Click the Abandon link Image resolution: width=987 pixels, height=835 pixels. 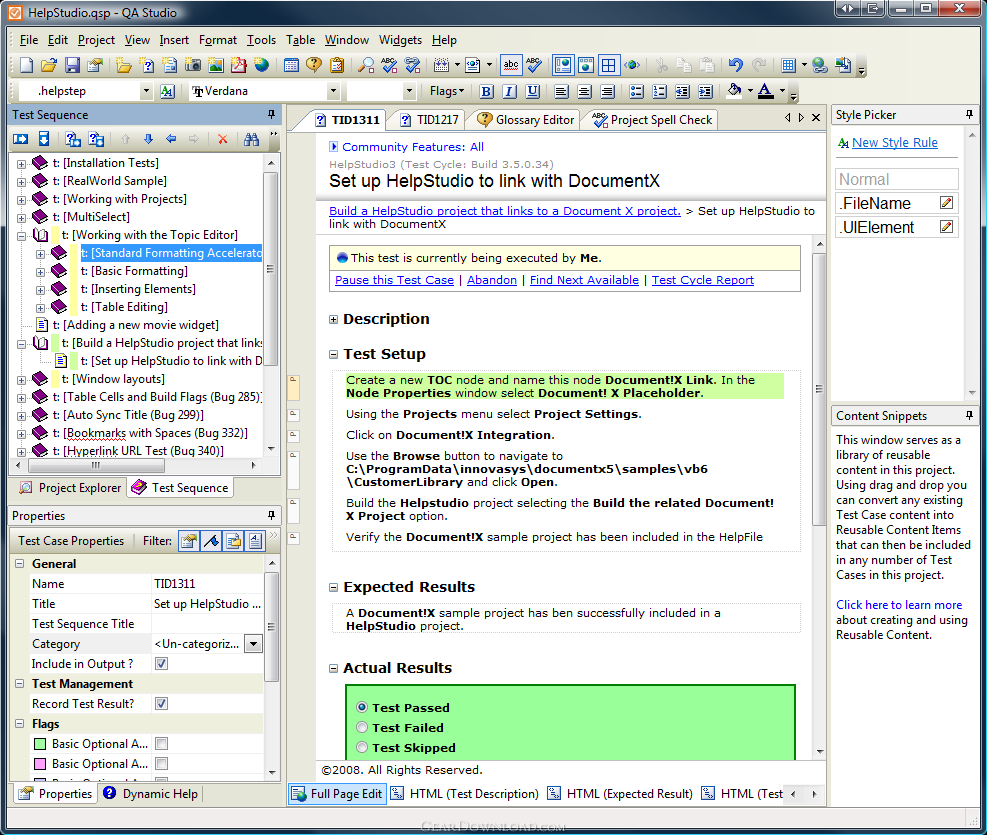(492, 280)
